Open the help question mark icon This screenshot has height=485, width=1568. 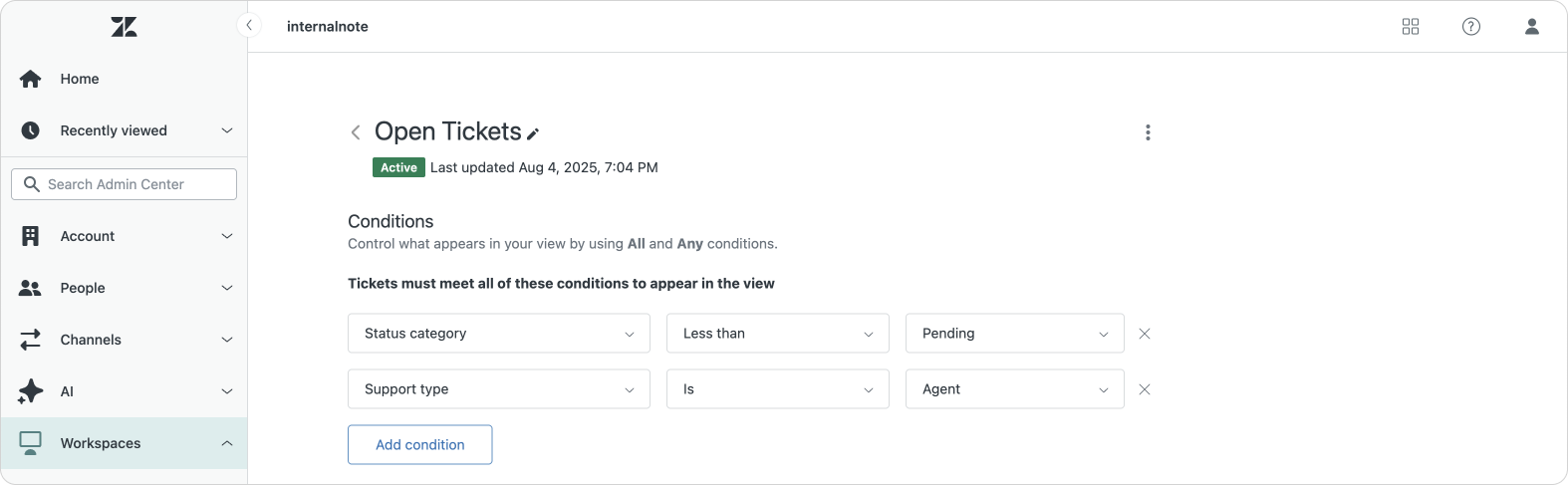point(1470,27)
